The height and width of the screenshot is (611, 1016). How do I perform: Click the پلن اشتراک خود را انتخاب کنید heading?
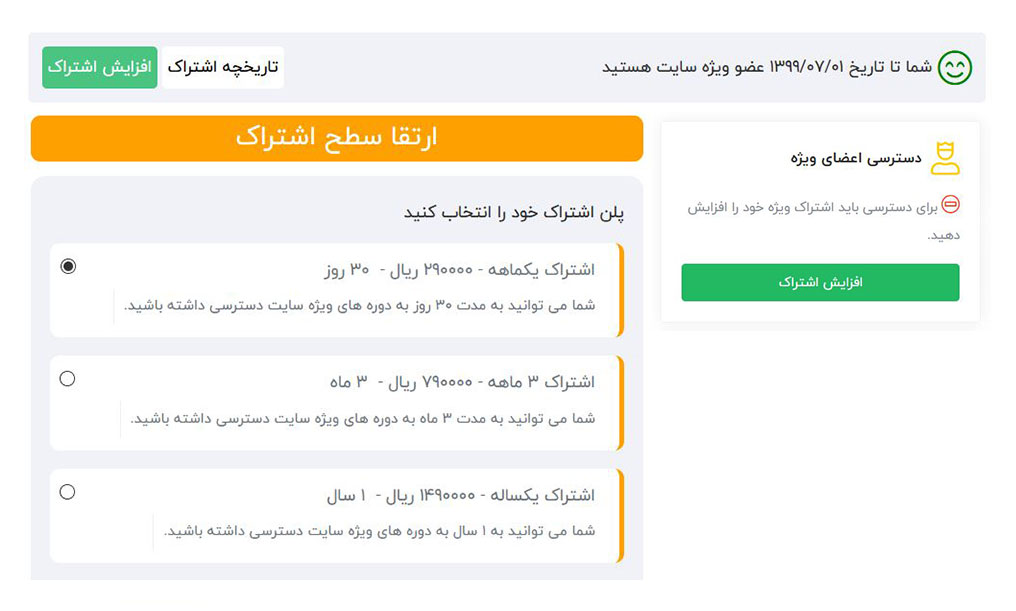pyautogui.click(x=514, y=213)
